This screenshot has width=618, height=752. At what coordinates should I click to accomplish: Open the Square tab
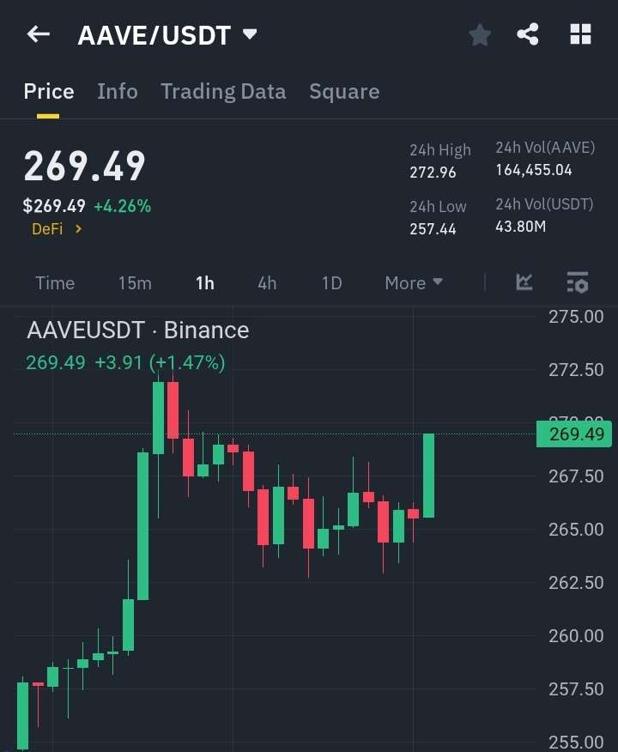344,91
